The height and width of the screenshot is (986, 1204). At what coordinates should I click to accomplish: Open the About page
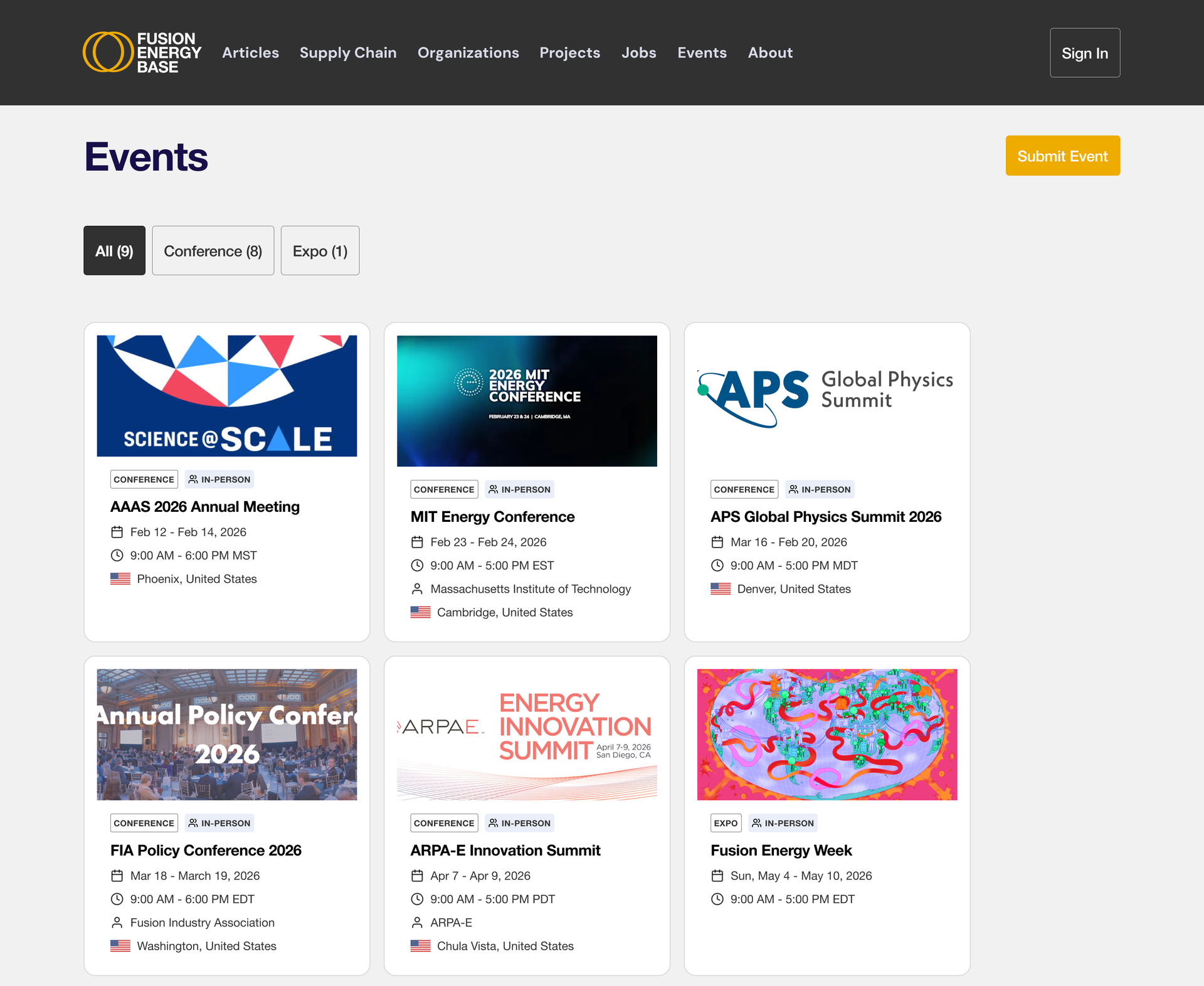pyautogui.click(x=771, y=53)
